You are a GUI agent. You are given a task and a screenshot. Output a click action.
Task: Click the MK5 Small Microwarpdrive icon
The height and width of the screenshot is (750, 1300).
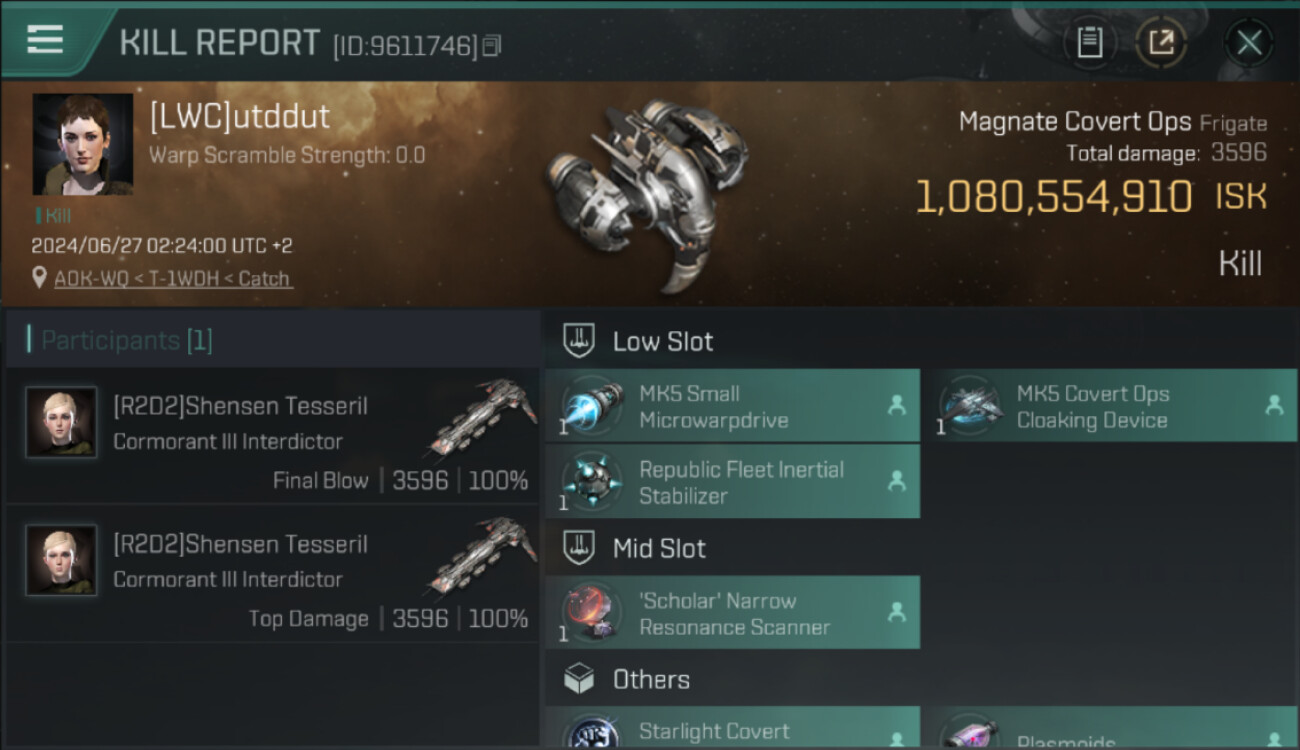(x=591, y=406)
